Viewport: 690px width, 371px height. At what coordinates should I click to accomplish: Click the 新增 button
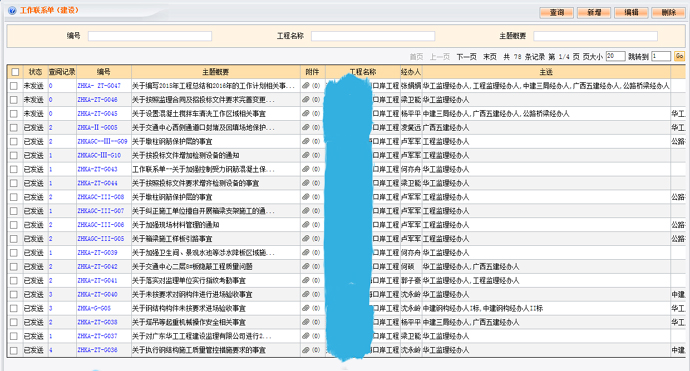(594, 13)
